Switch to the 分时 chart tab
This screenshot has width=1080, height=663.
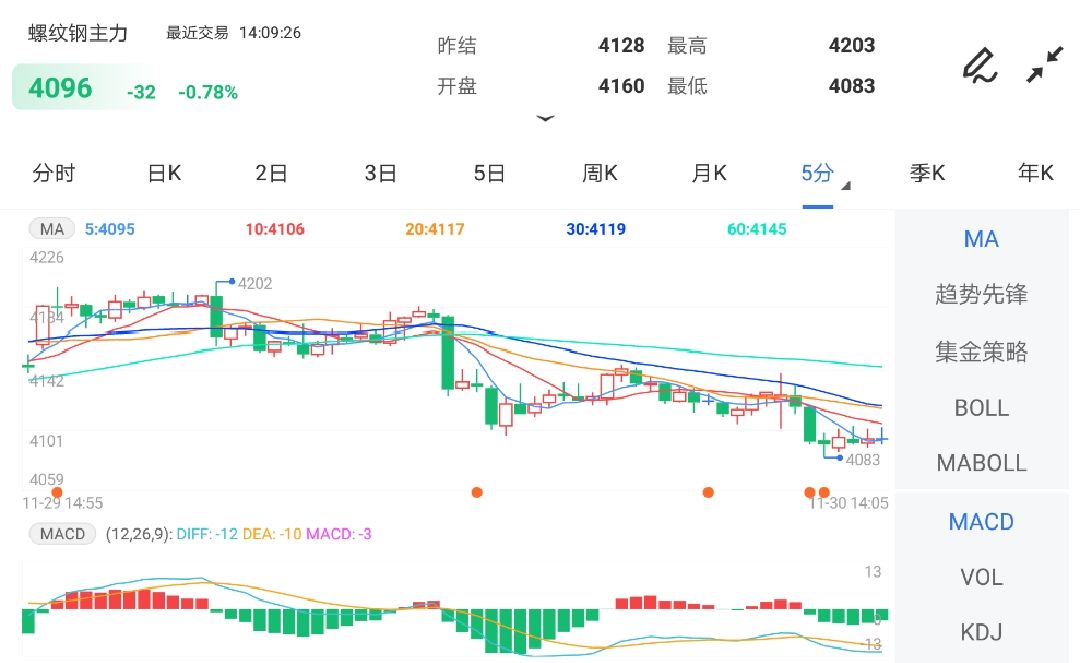tap(55, 173)
